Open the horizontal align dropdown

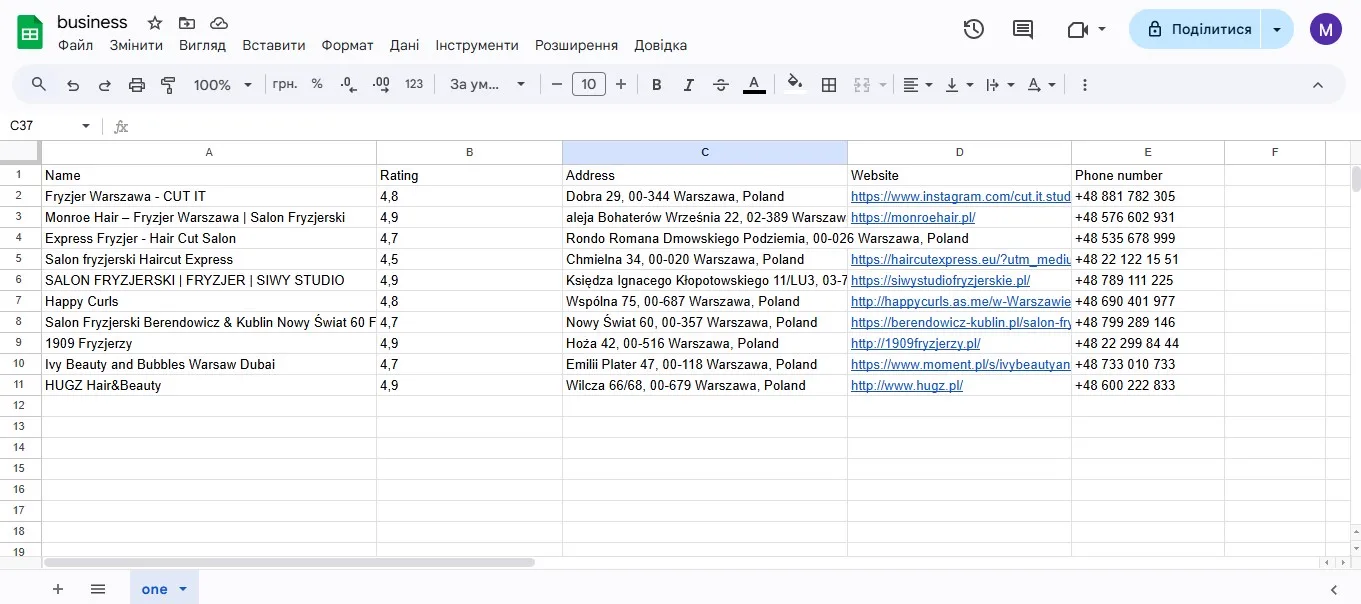918,85
